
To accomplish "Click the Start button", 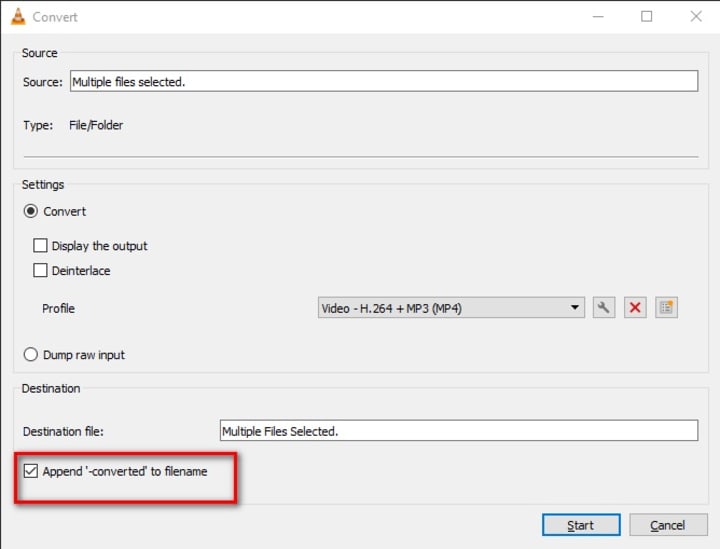I will point(581,525).
